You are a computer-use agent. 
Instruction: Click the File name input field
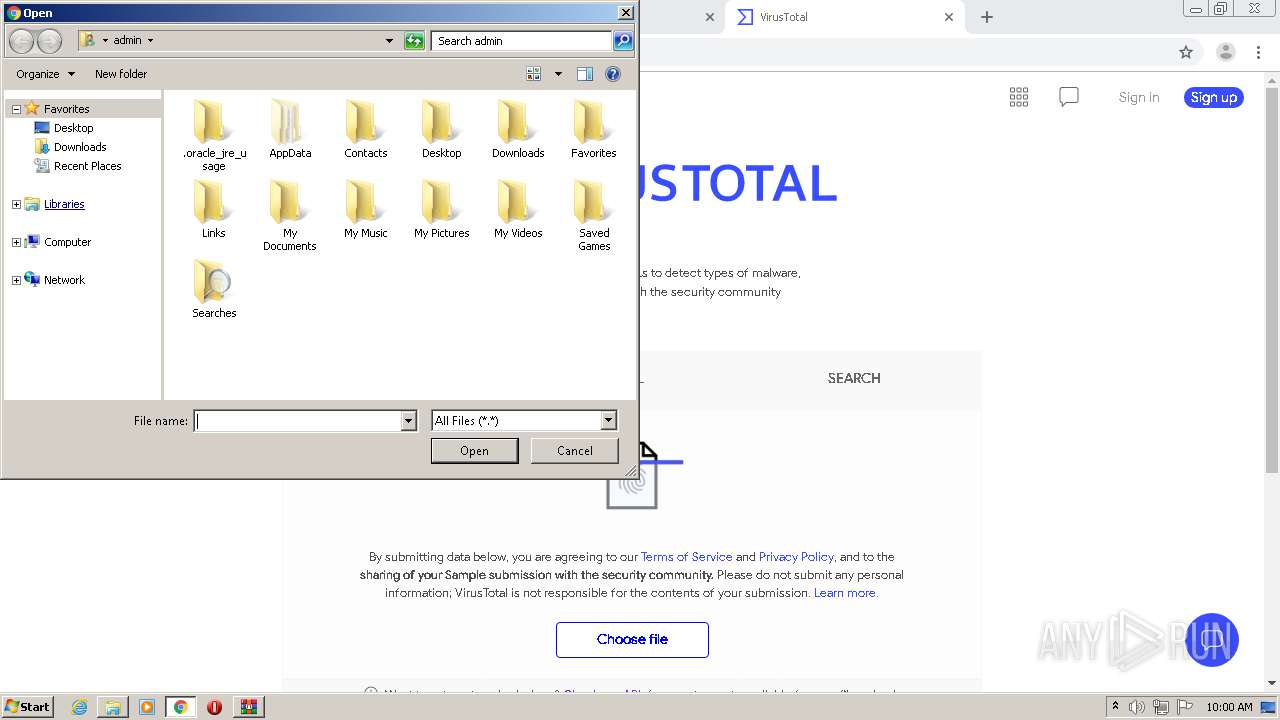(297, 421)
